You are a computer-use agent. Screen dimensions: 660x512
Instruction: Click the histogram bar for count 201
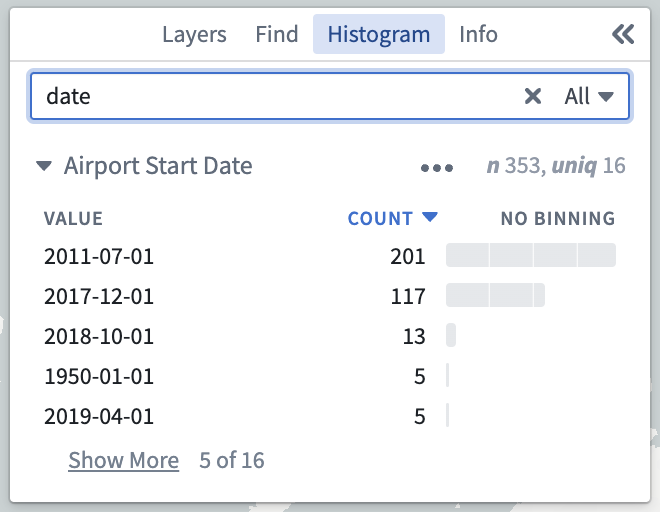point(531,255)
